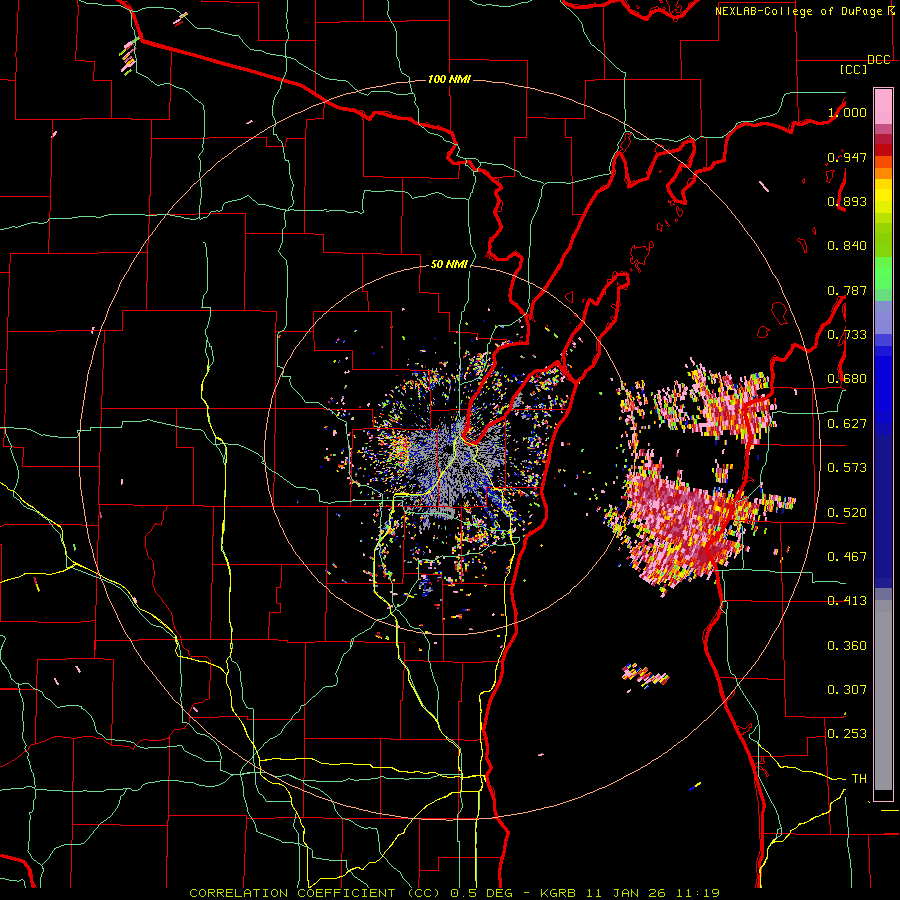
Task: Pick the large gray legend swatch
Action: 883,695
